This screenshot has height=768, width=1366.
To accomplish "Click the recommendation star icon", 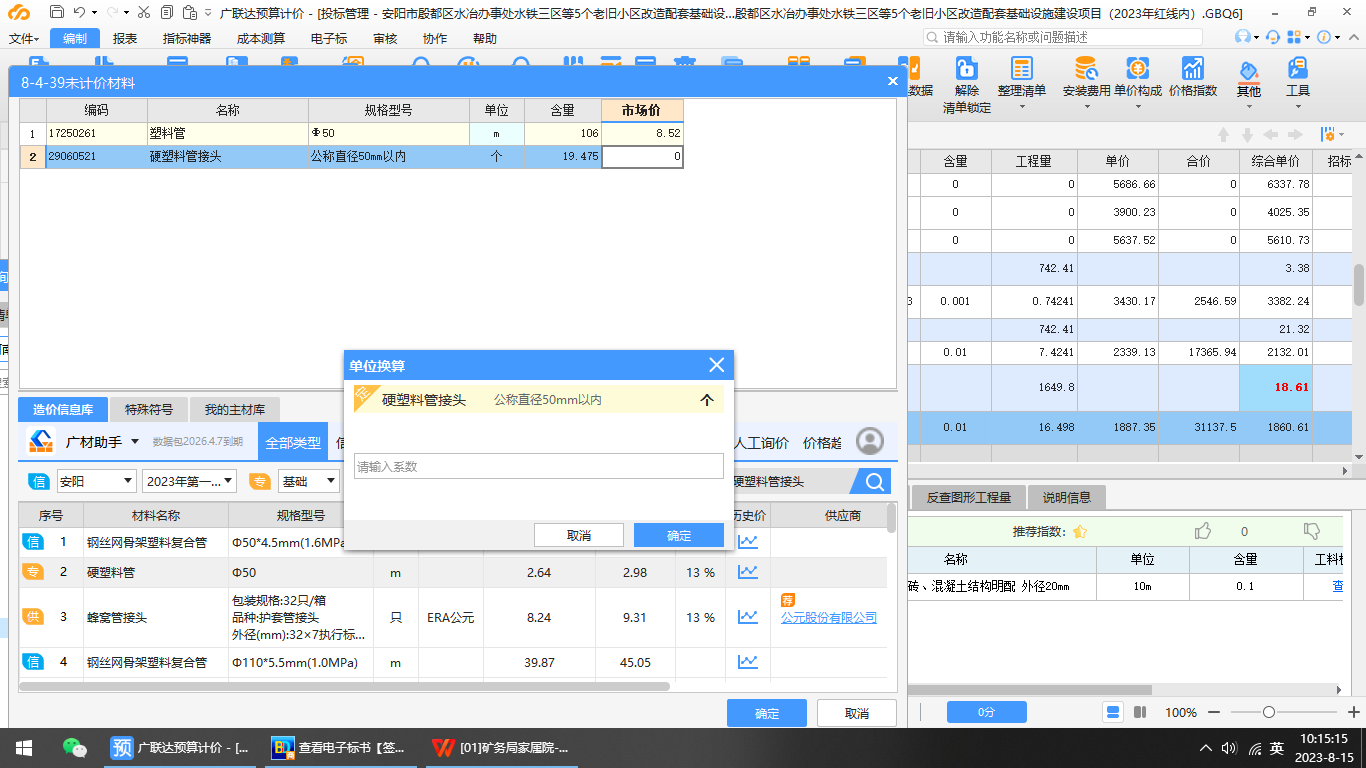I will pos(1080,532).
